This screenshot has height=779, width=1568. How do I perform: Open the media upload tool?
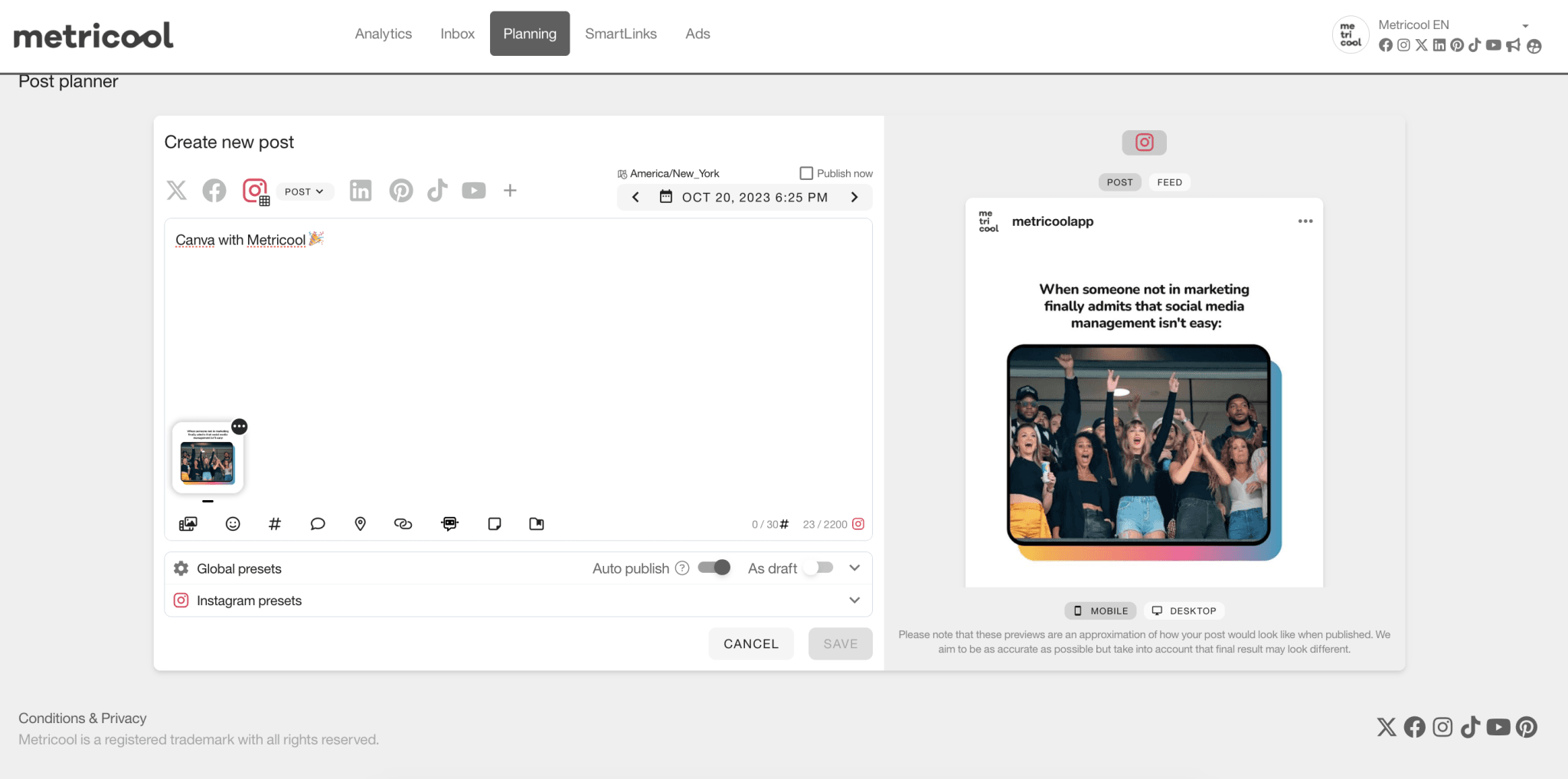[188, 524]
